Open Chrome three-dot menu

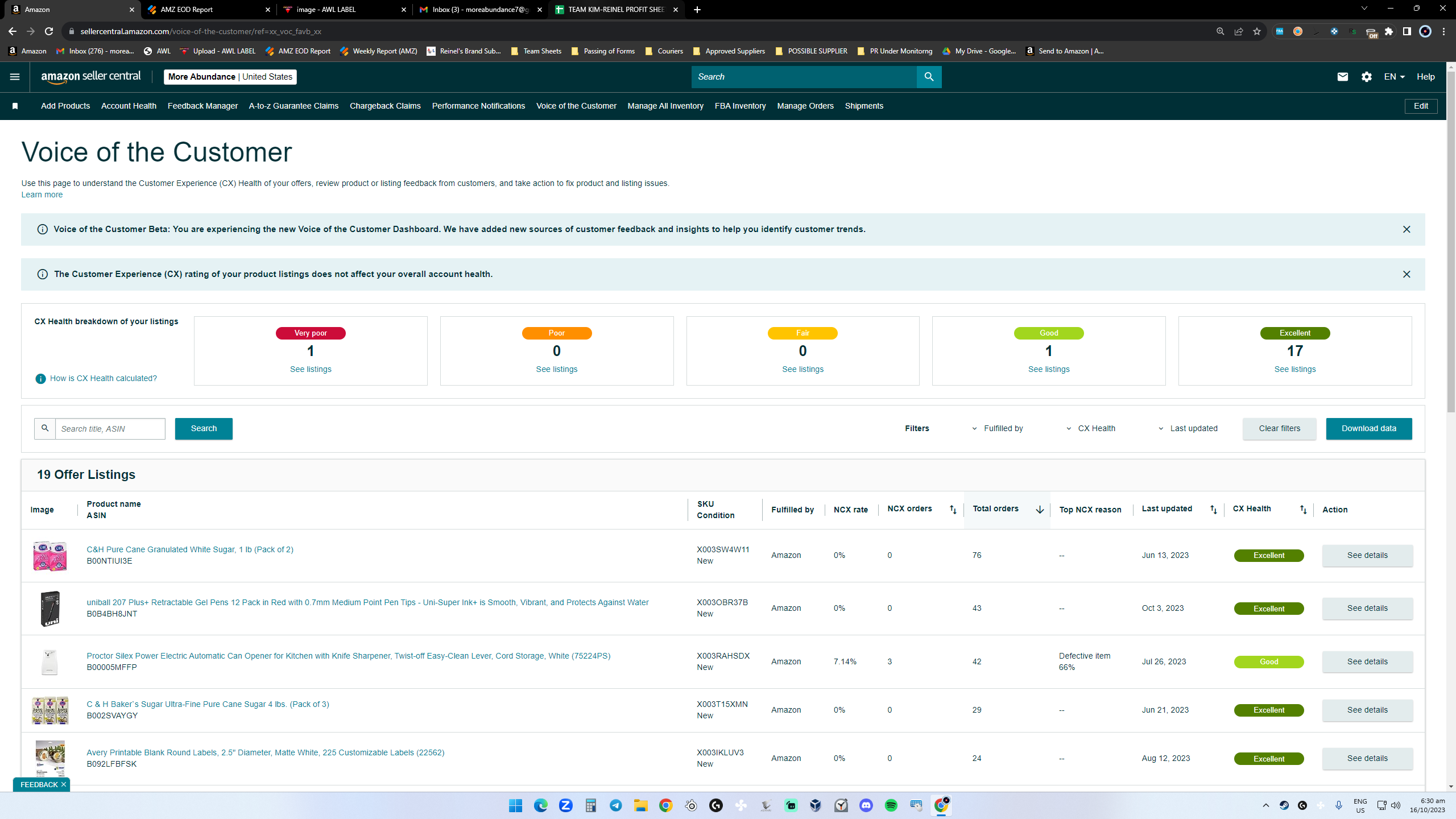(x=1443, y=31)
